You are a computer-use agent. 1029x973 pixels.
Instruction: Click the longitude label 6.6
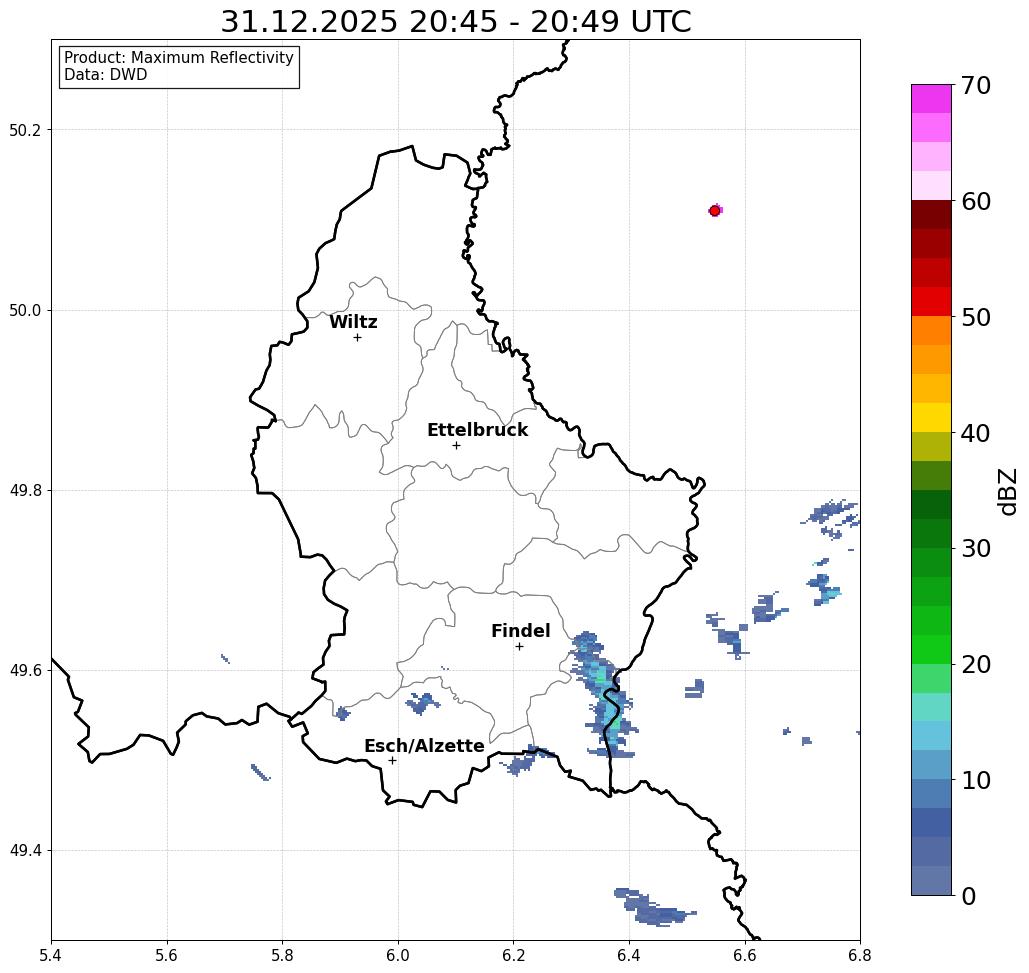(x=745, y=955)
